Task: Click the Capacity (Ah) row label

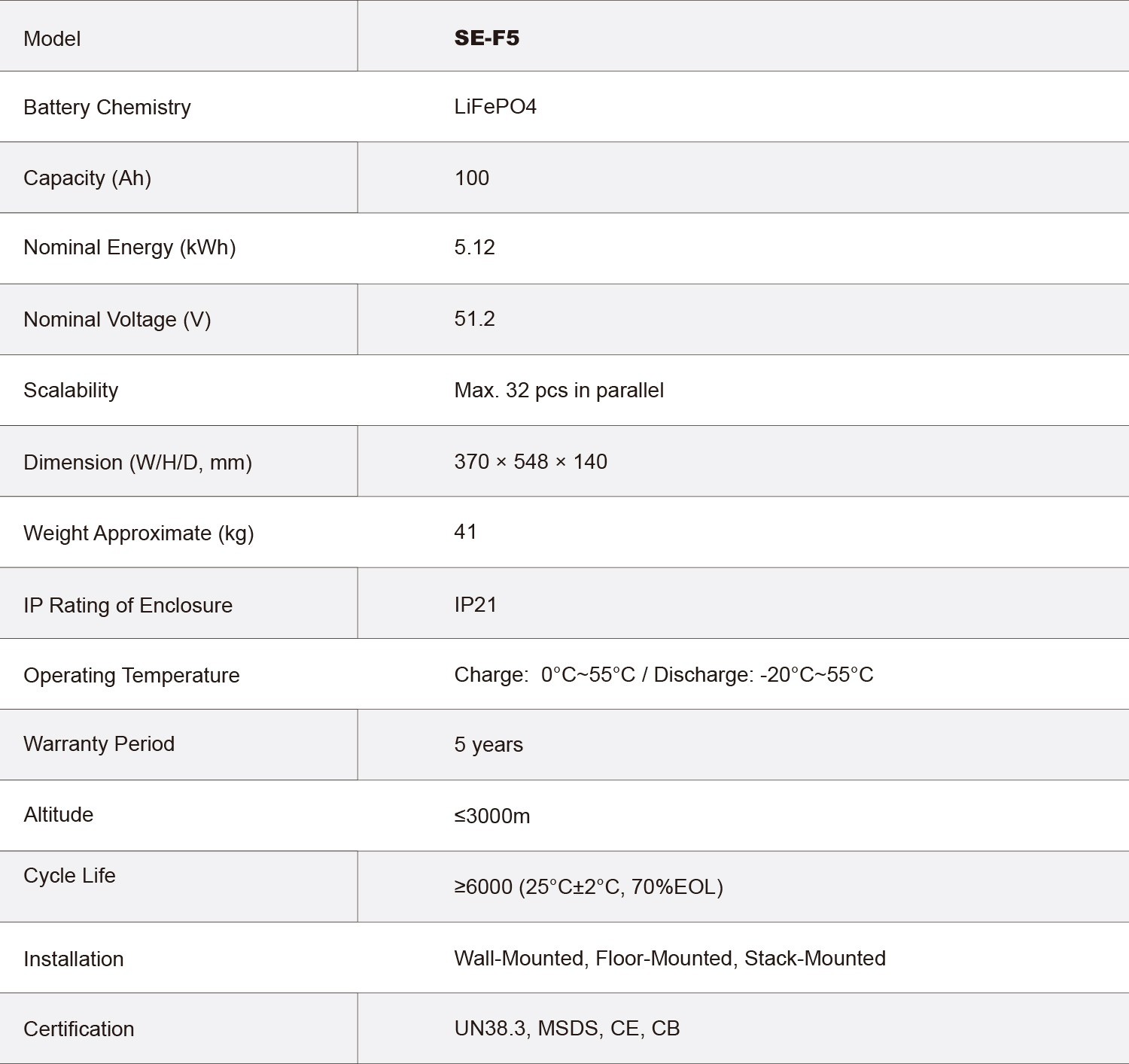Action: 87,178
